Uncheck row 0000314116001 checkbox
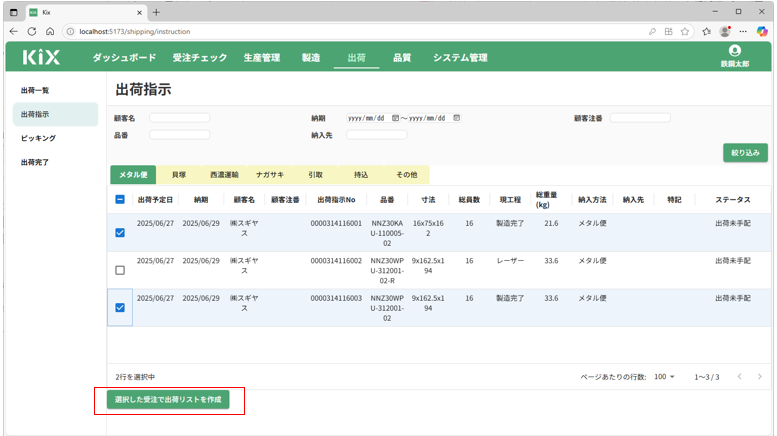 tap(120, 232)
